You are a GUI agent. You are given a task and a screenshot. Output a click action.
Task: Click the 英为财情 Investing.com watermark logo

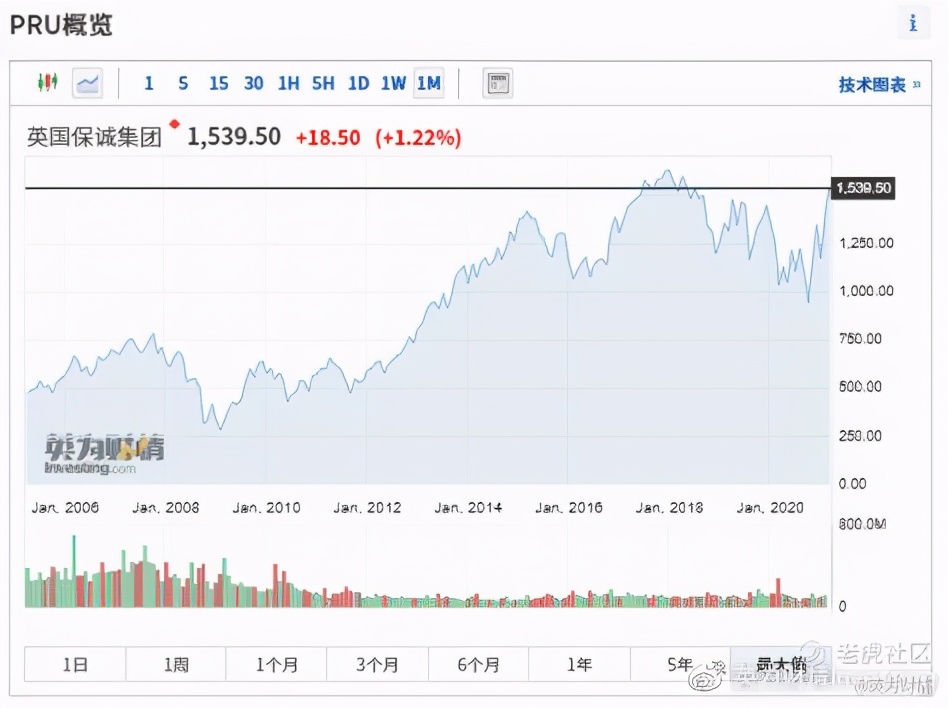pyautogui.click(x=103, y=454)
